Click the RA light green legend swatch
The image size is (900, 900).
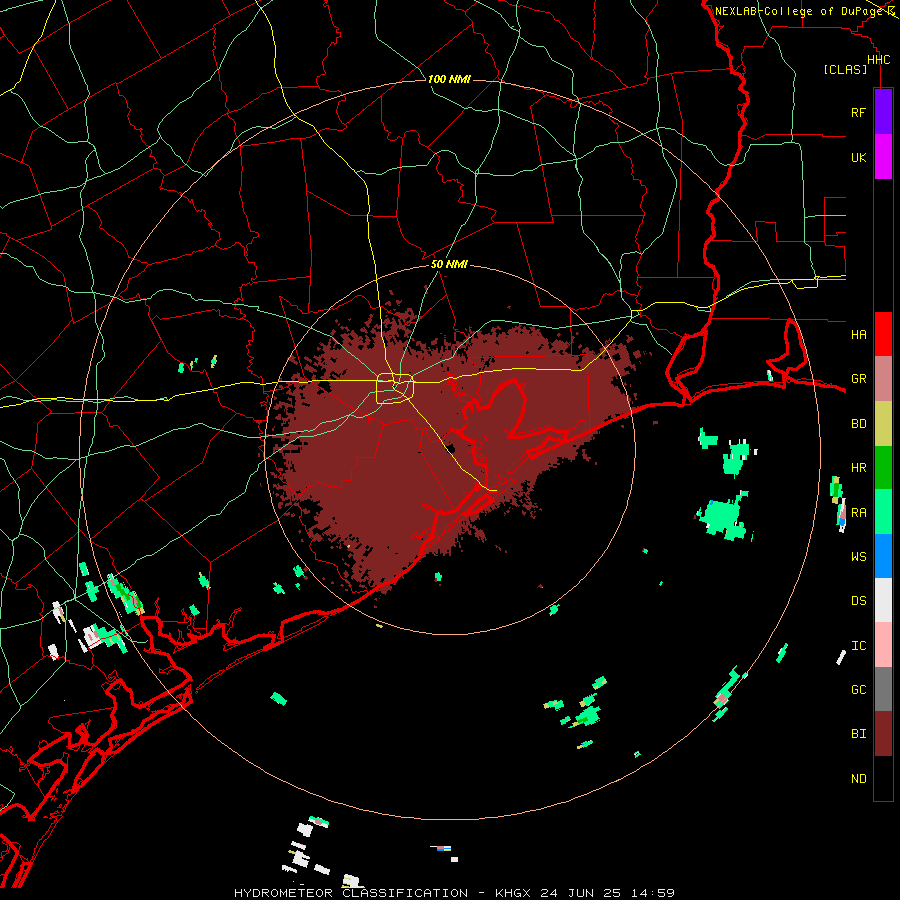pyautogui.click(x=883, y=512)
